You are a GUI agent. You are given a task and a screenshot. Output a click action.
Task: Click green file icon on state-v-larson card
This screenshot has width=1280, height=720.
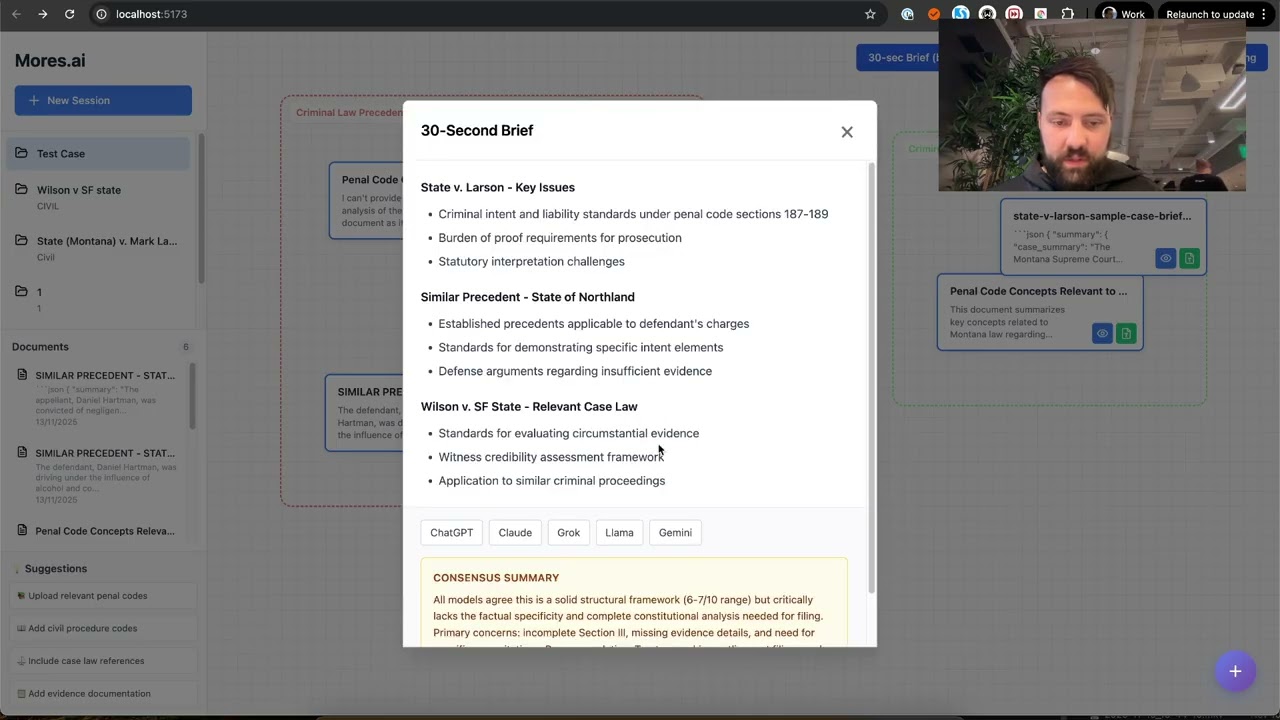[1189, 258]
